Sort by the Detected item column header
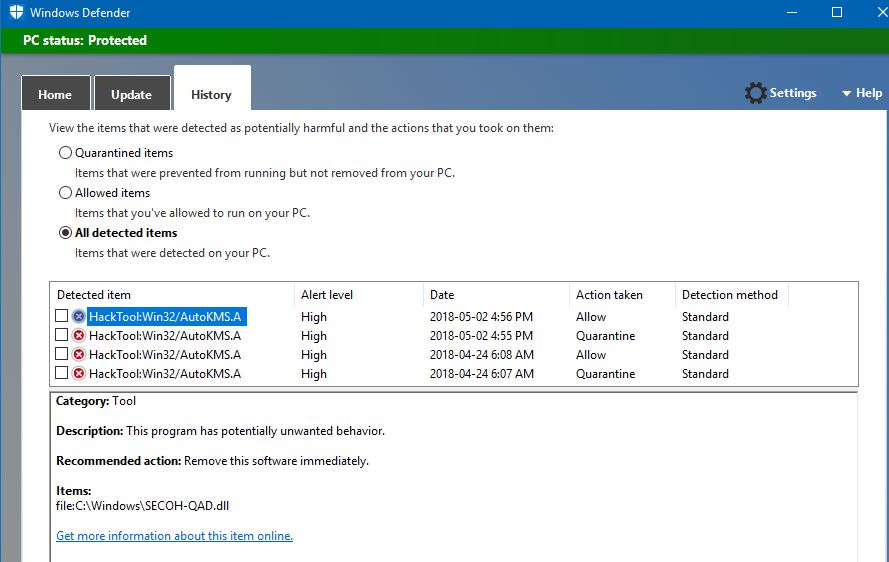 pyautogui.click(x=172, y=295)
